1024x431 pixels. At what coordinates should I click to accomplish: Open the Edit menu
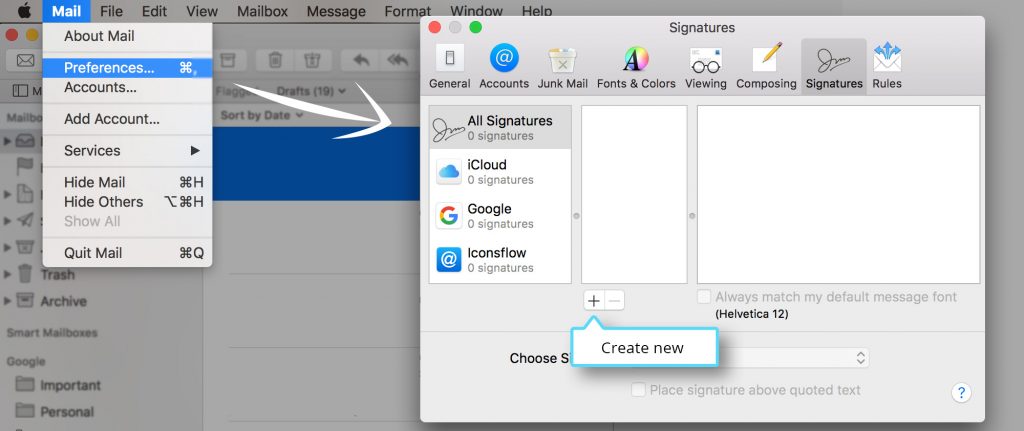point(154,11)
